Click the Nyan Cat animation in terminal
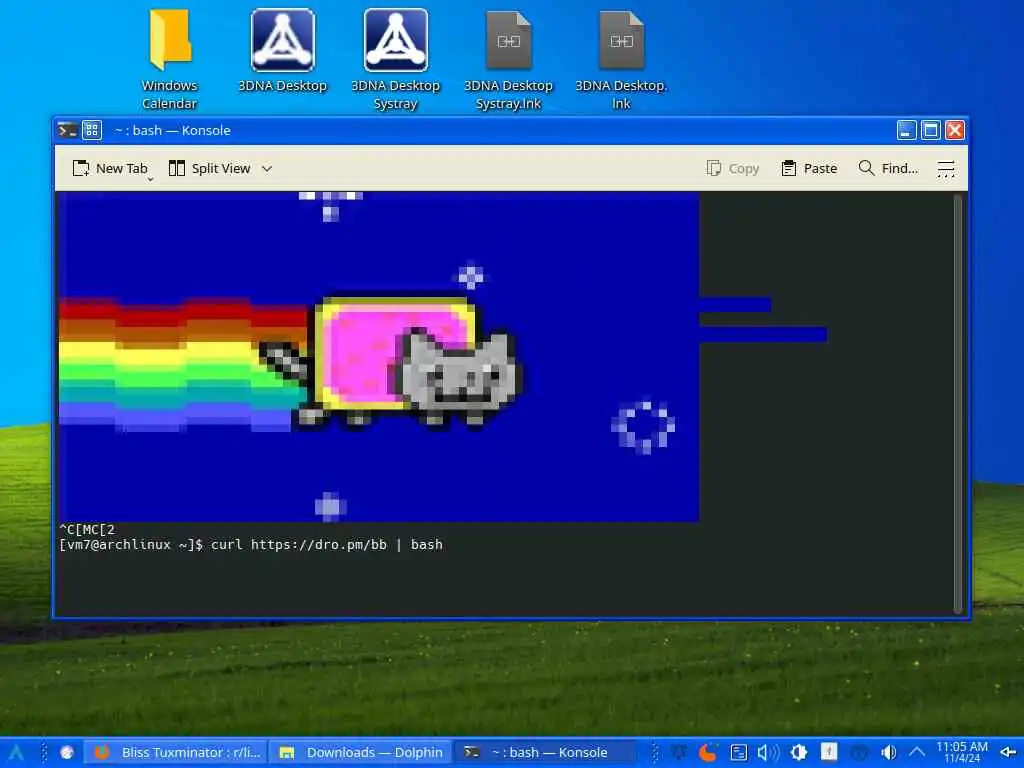 click(379, 357)
